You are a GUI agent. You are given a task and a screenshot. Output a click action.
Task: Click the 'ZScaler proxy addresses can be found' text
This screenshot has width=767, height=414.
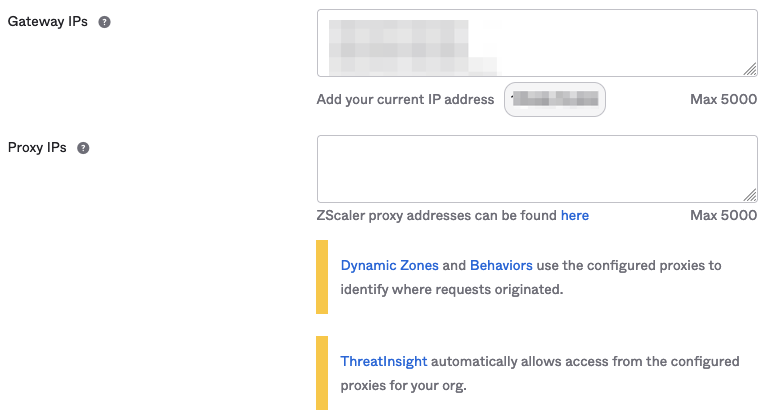point(436,215)
